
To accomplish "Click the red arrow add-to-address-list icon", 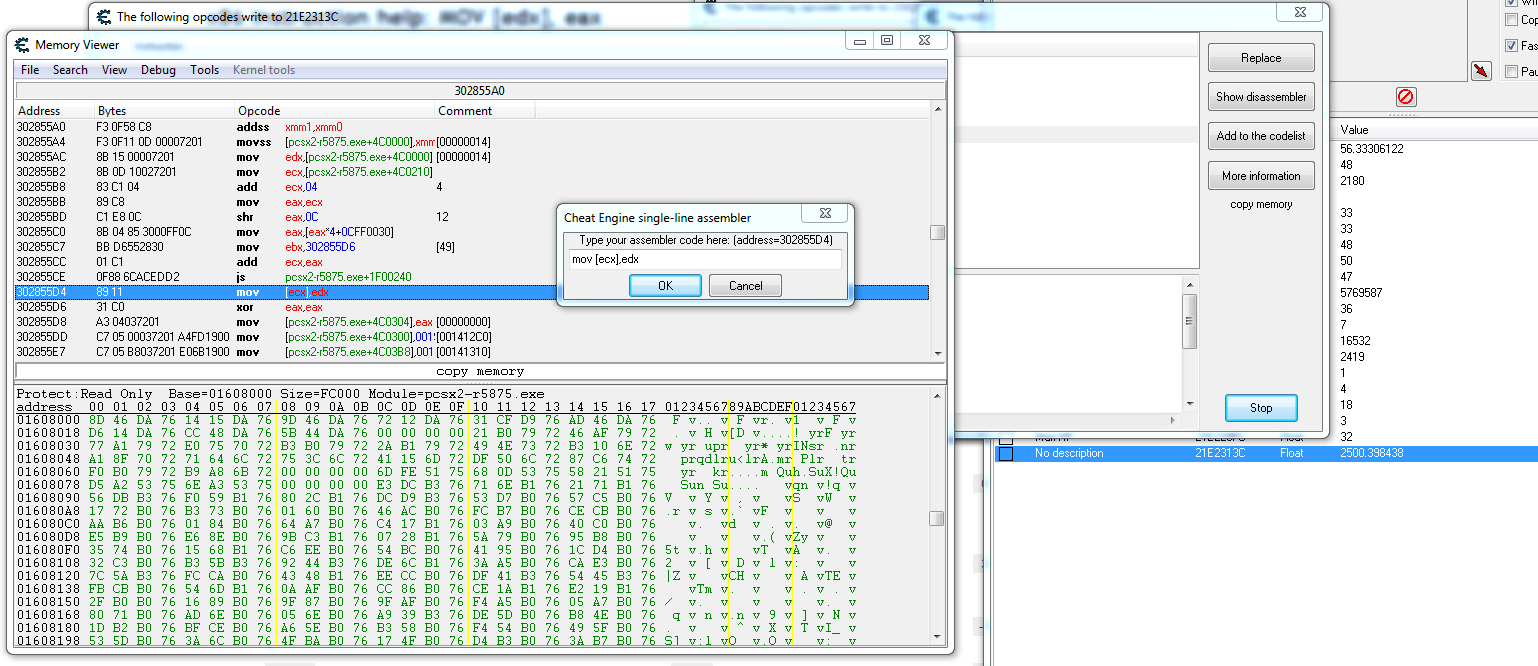I will (1481, 71).
